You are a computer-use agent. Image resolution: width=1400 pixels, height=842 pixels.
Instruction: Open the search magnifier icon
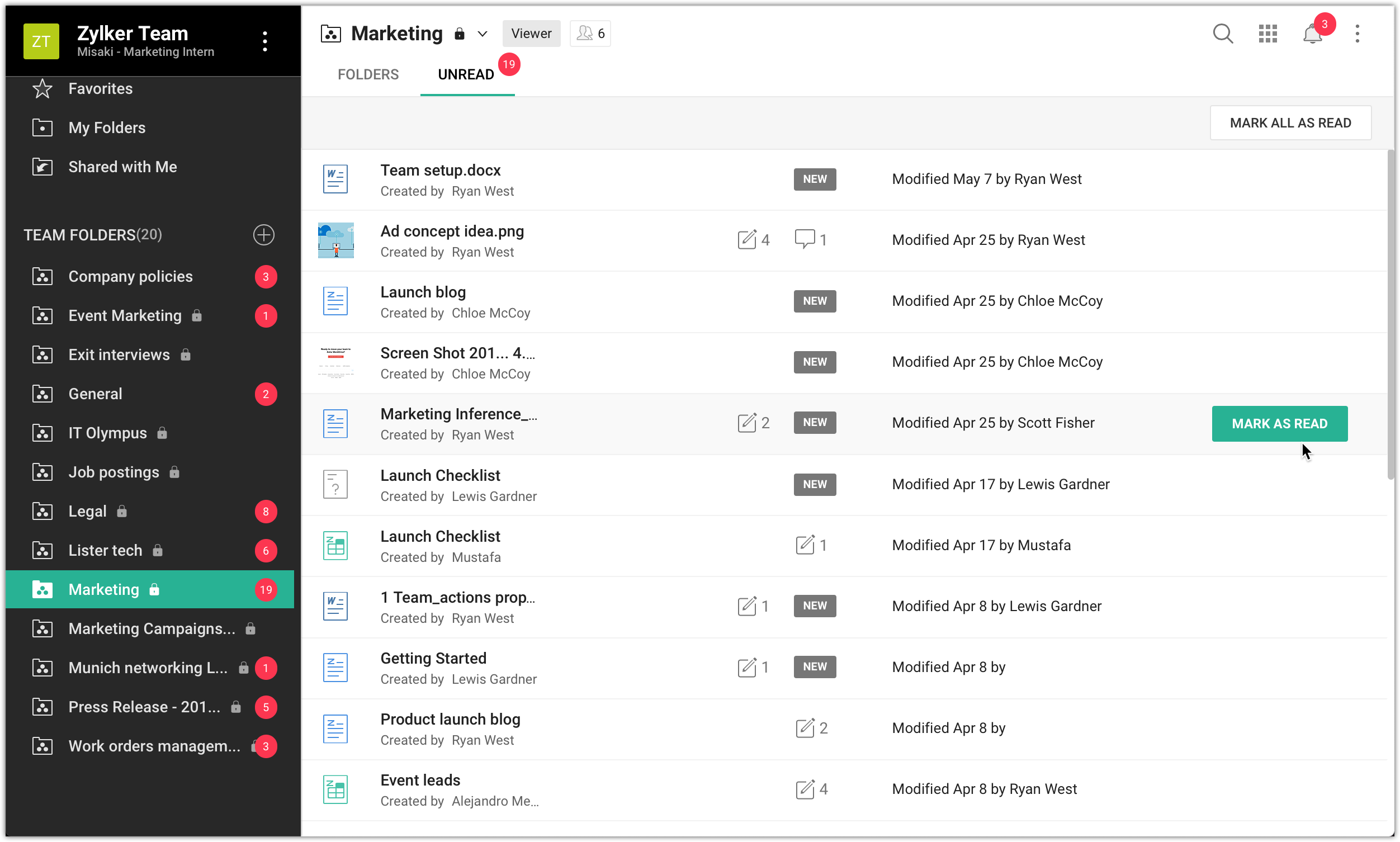(x=1222, y=34)
